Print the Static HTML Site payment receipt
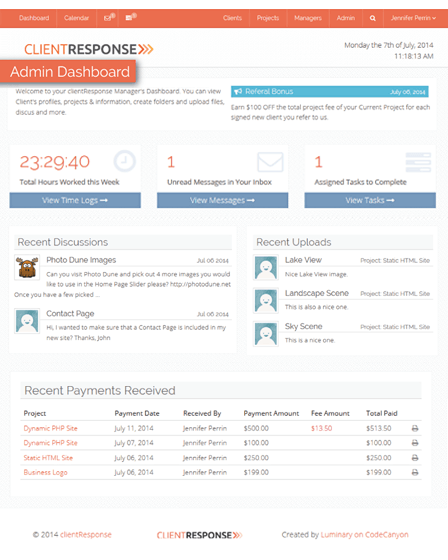448x560 pixels. 415,458
